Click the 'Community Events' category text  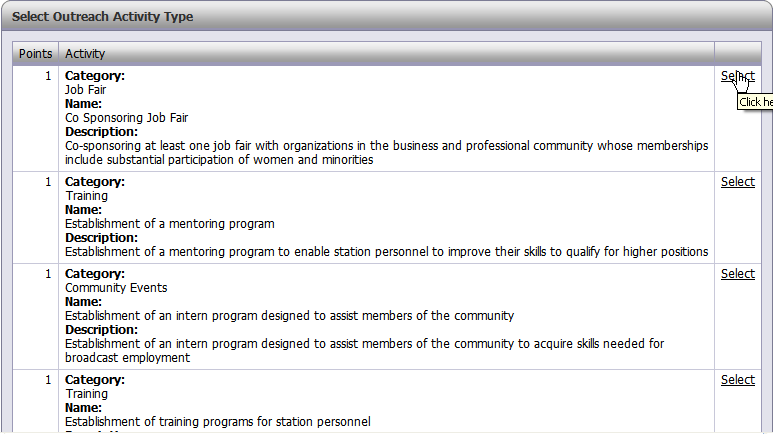coord(116,288)
